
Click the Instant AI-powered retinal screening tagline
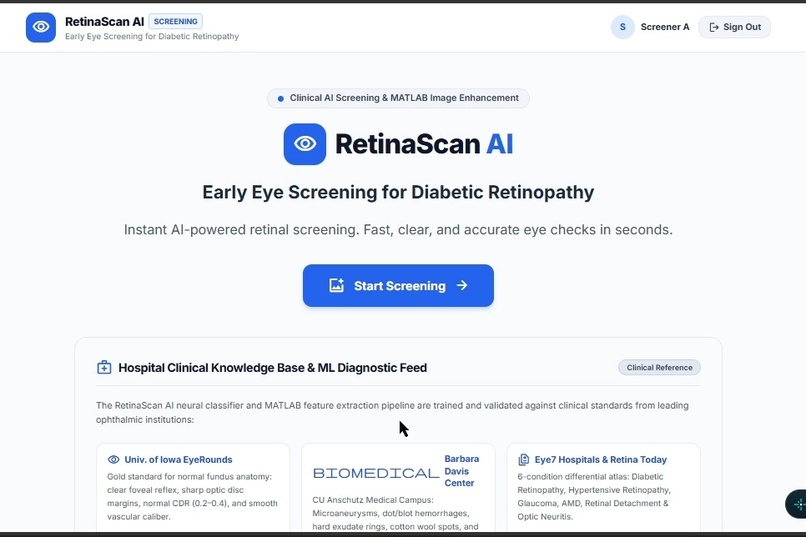pos(398,230)
